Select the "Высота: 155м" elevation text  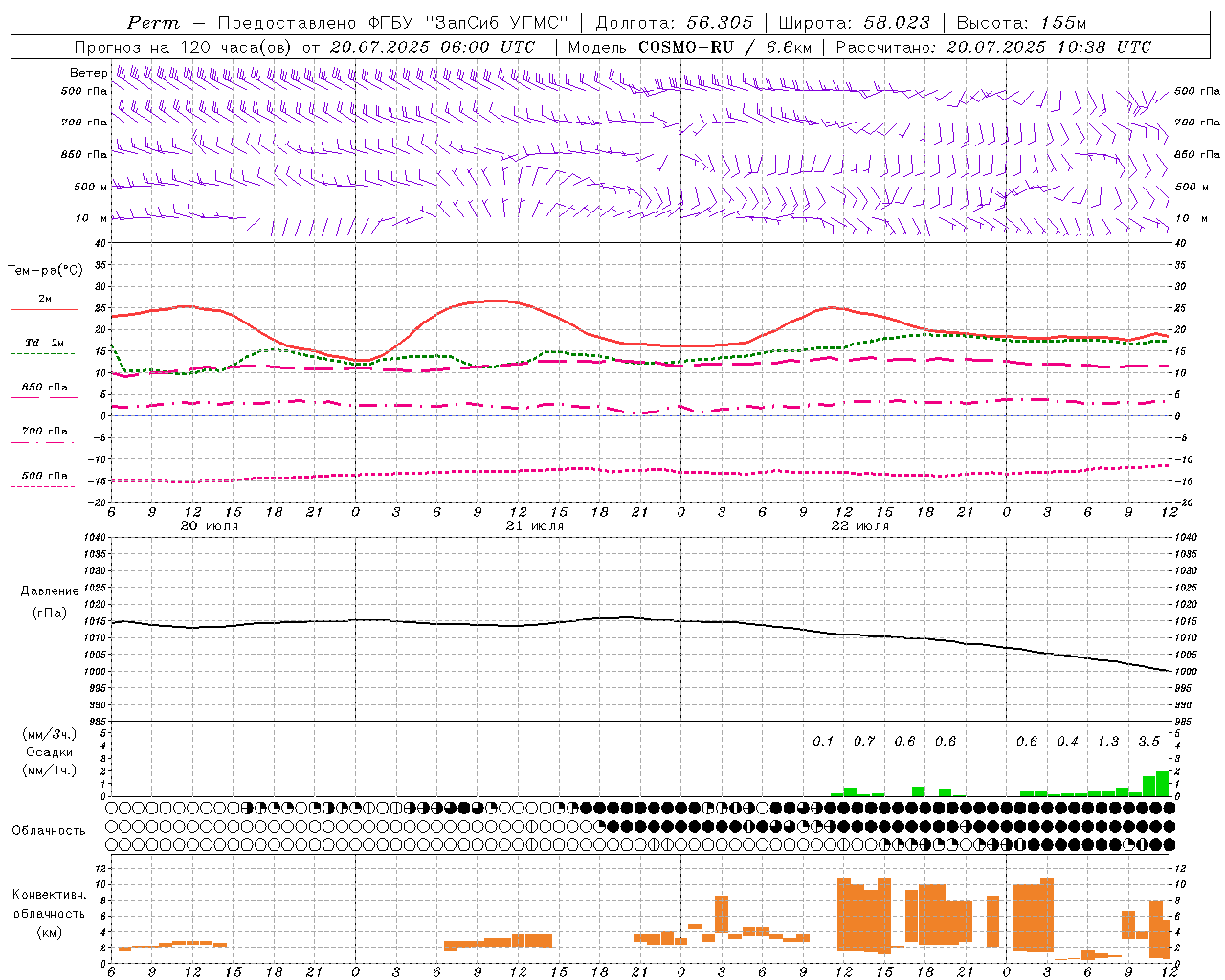click(x=1021, y=23)
